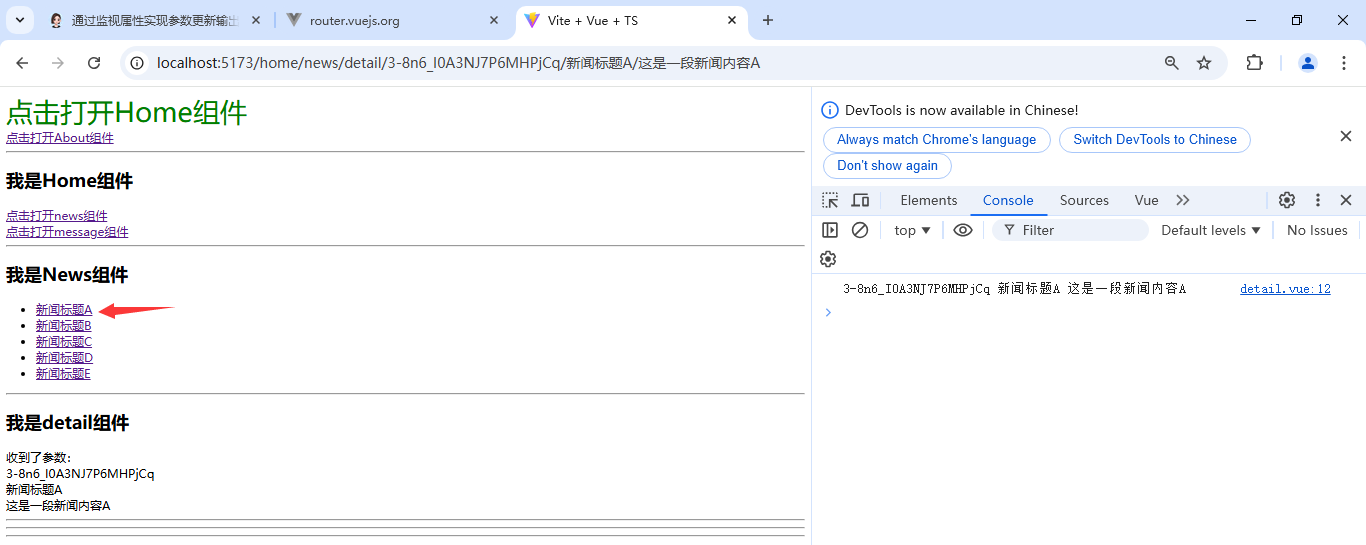The width and height of the screenshot is (1366, 545).
Task: Reload the current page
Action: 94,63
